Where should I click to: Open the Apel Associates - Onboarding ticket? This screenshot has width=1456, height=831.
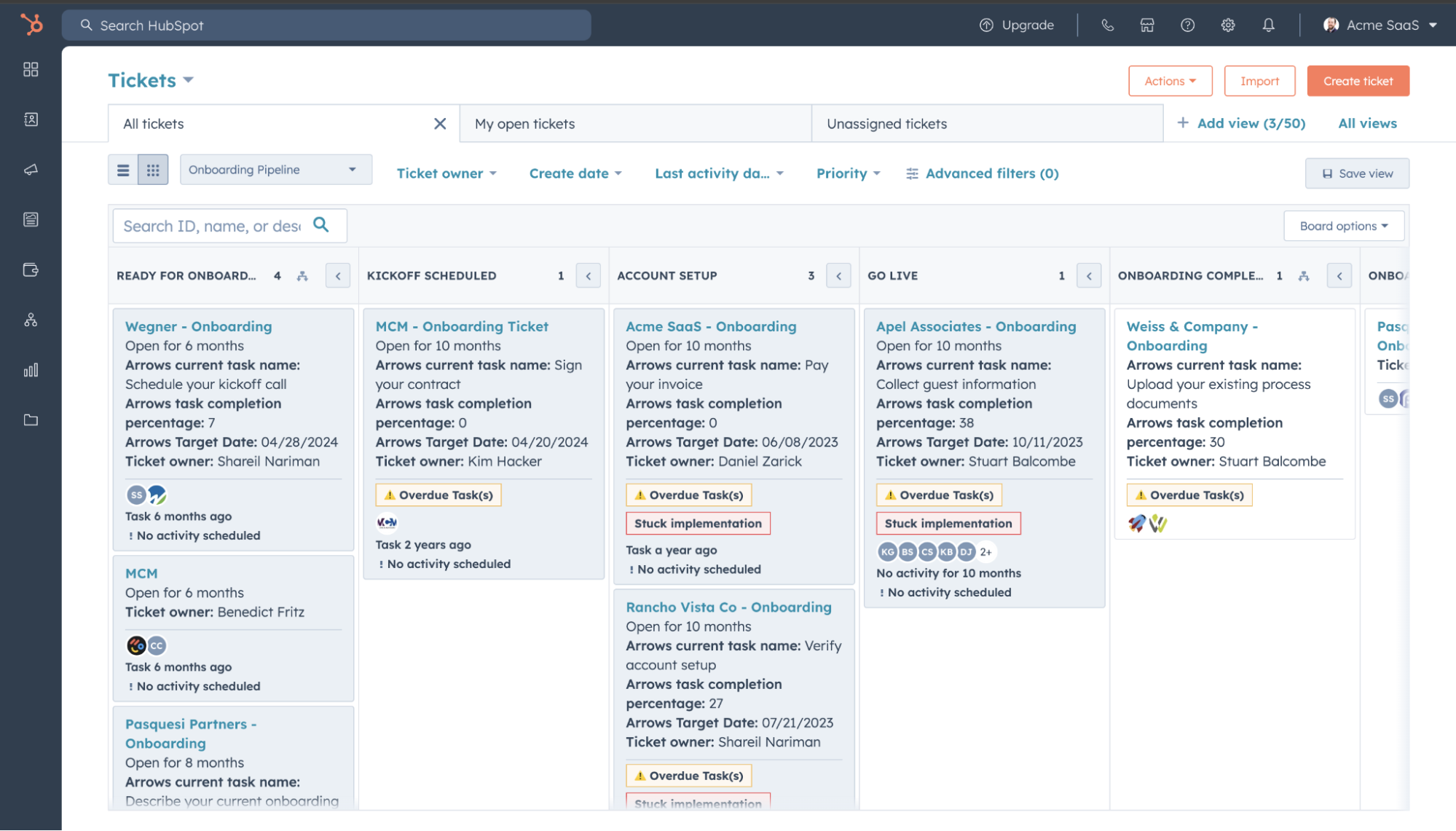[x=976, y=326]
